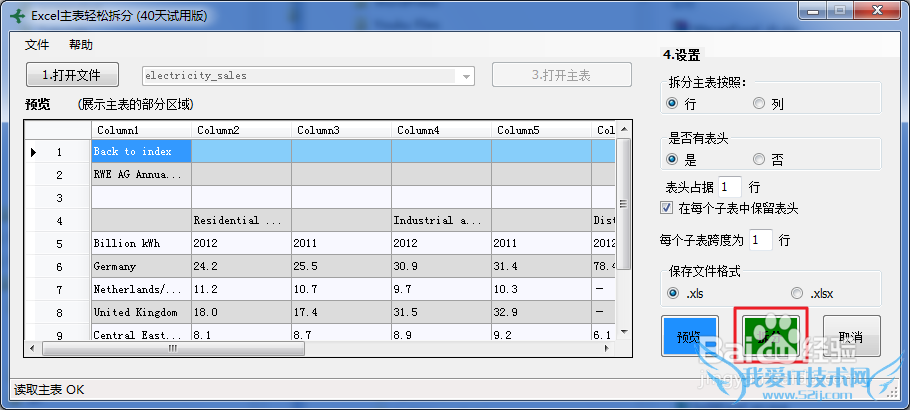
Task: Open the electricity_sales sheet dropdown
Action: click(466, 76)
